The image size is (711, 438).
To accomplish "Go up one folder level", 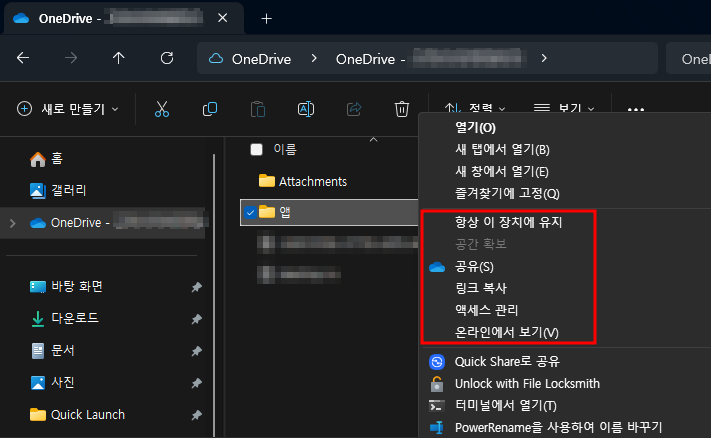I will click(118, 58).
